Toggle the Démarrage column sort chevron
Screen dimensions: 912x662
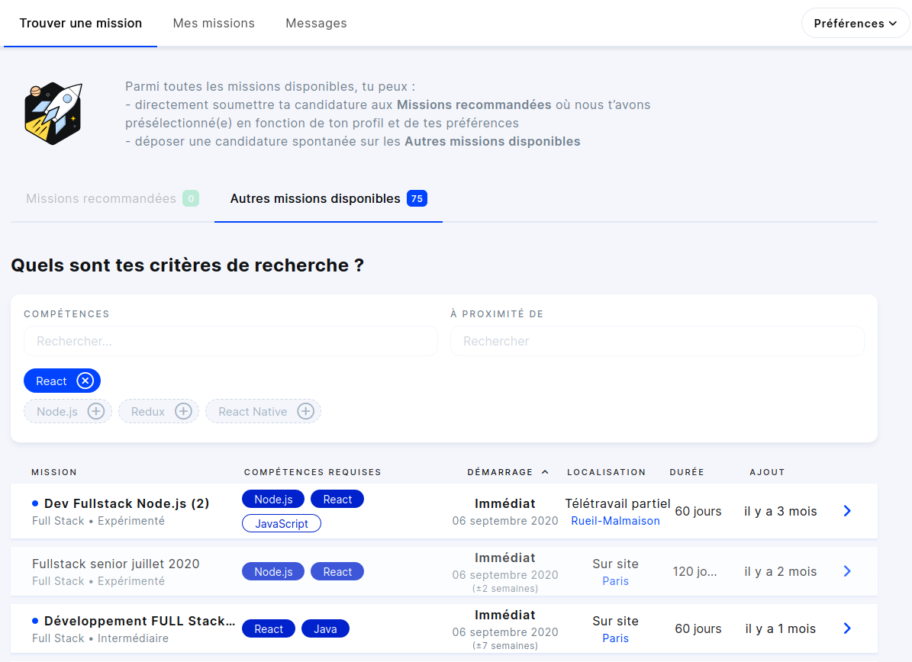point(545,471)
